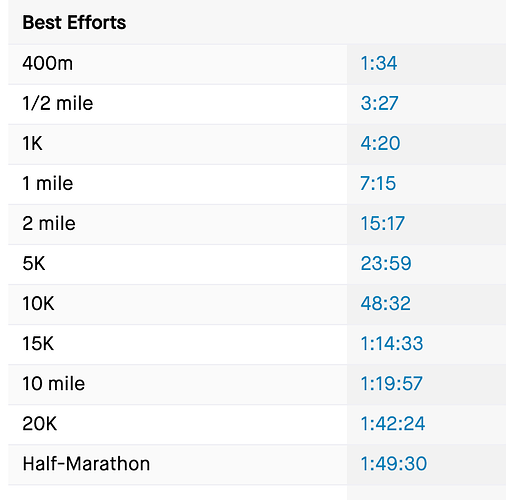The image size is (516, 500).
Task: Click the 10 mile time 1:19:57
Action: click(x=392, y=383)
